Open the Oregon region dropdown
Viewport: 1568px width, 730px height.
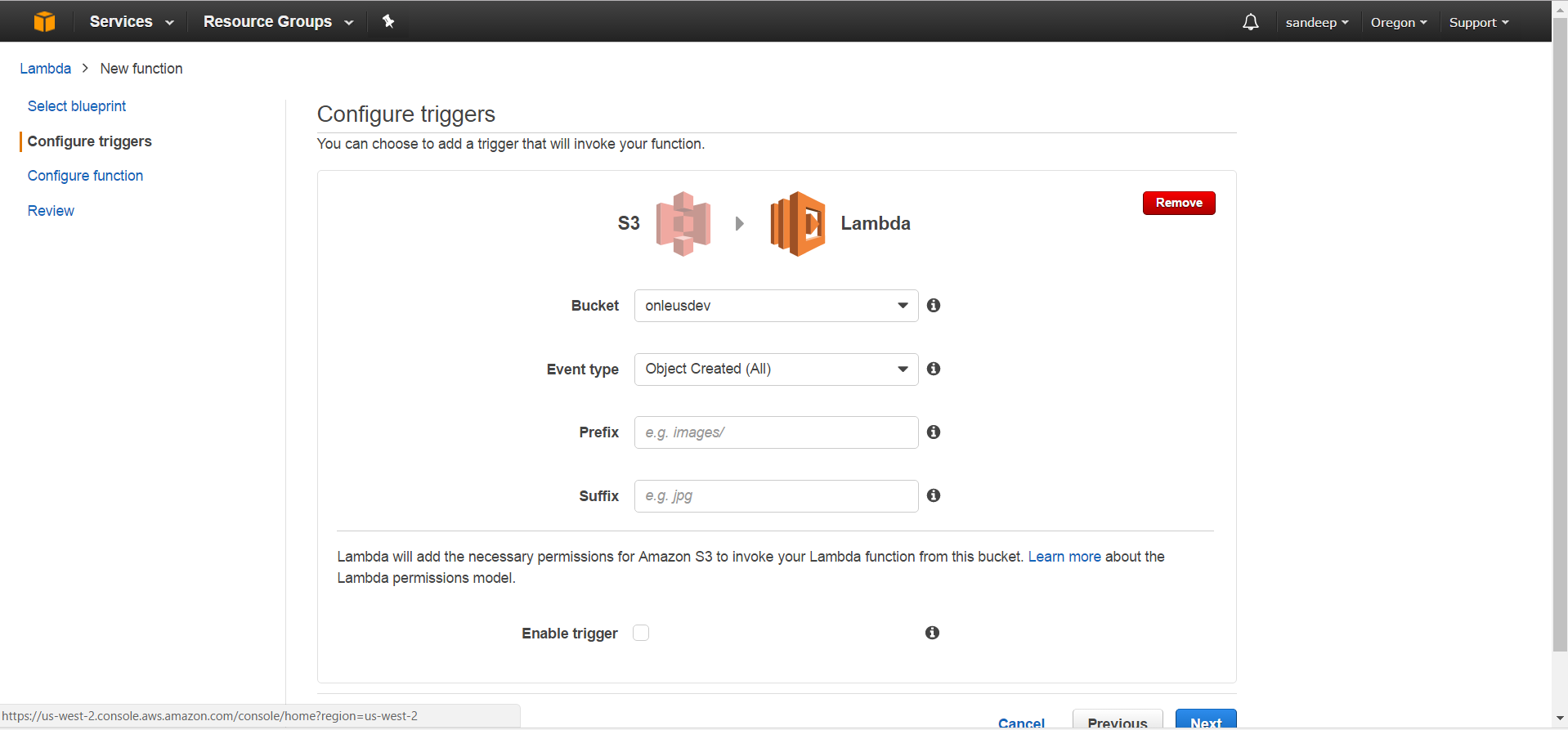(x=1398, y=22)
